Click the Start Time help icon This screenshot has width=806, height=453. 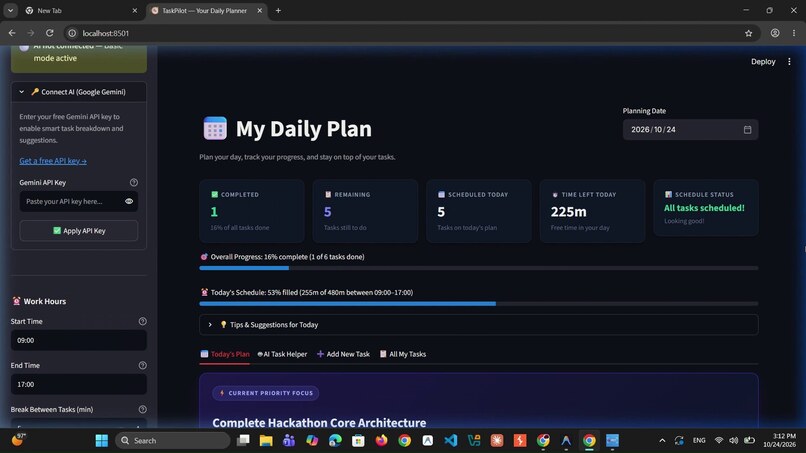coord(142,321)
